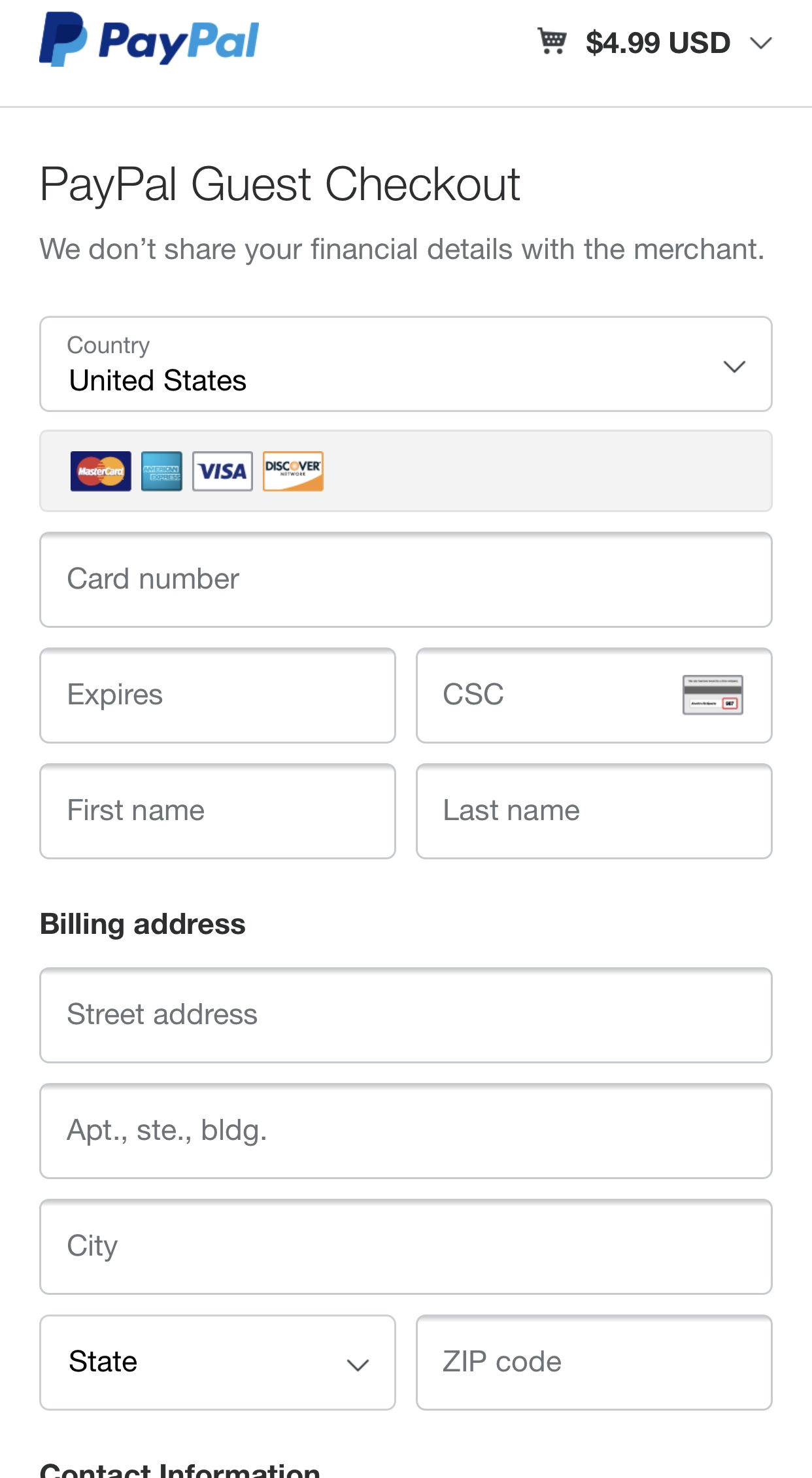This screenshot has width=812, height=1478.
Task: Click the $4.99 USD total amount
Action: point(658,43)
